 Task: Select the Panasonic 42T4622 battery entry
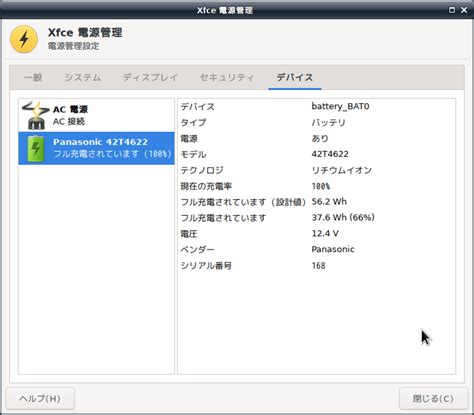click(96, 148)
